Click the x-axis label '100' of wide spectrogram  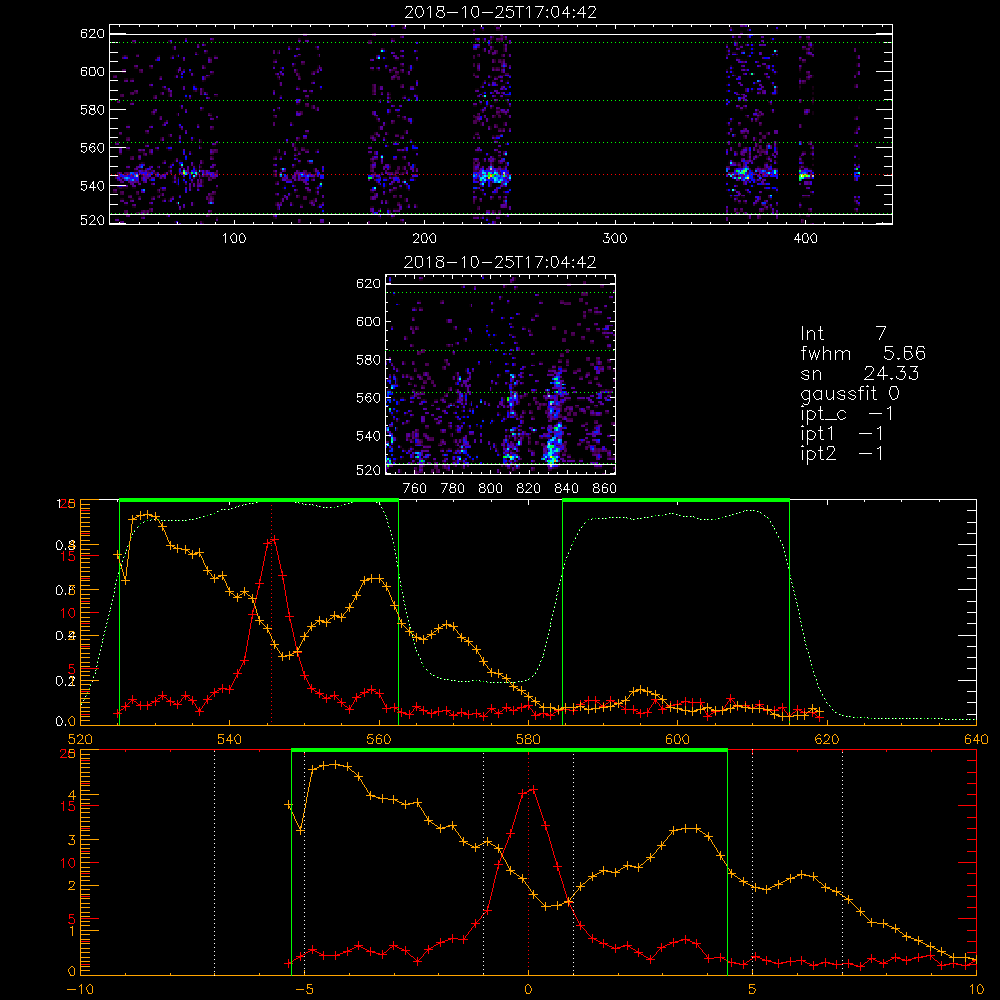point(234,239)
